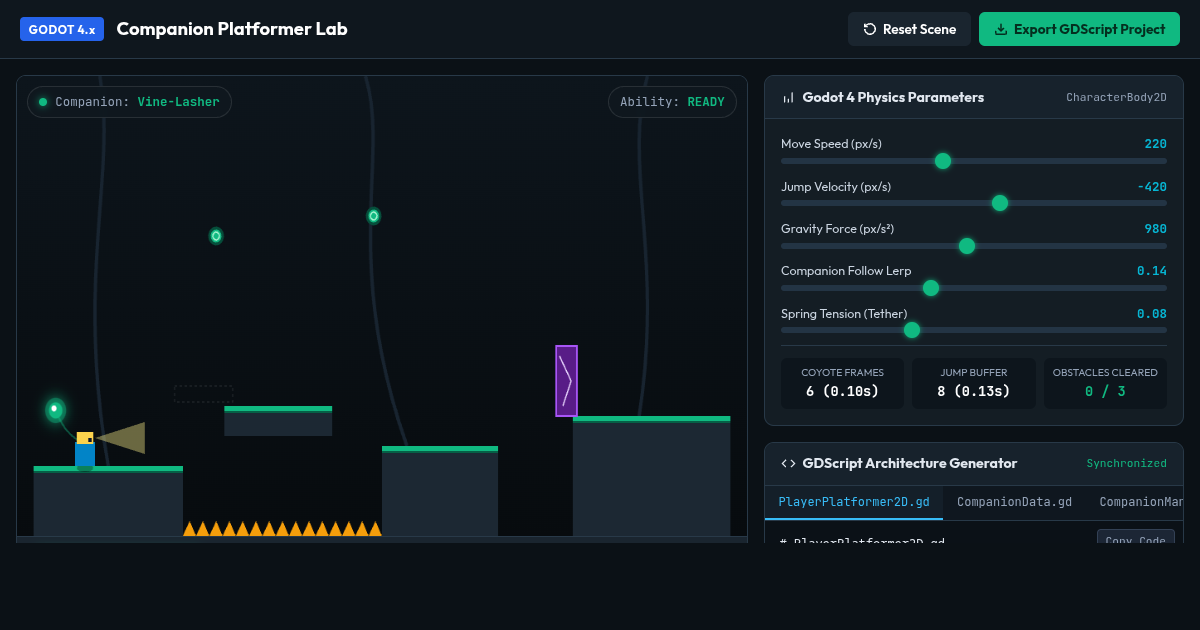Switch to the CompanionMan… tab
Screen dimensions: 1200x630
[1141, 502]
